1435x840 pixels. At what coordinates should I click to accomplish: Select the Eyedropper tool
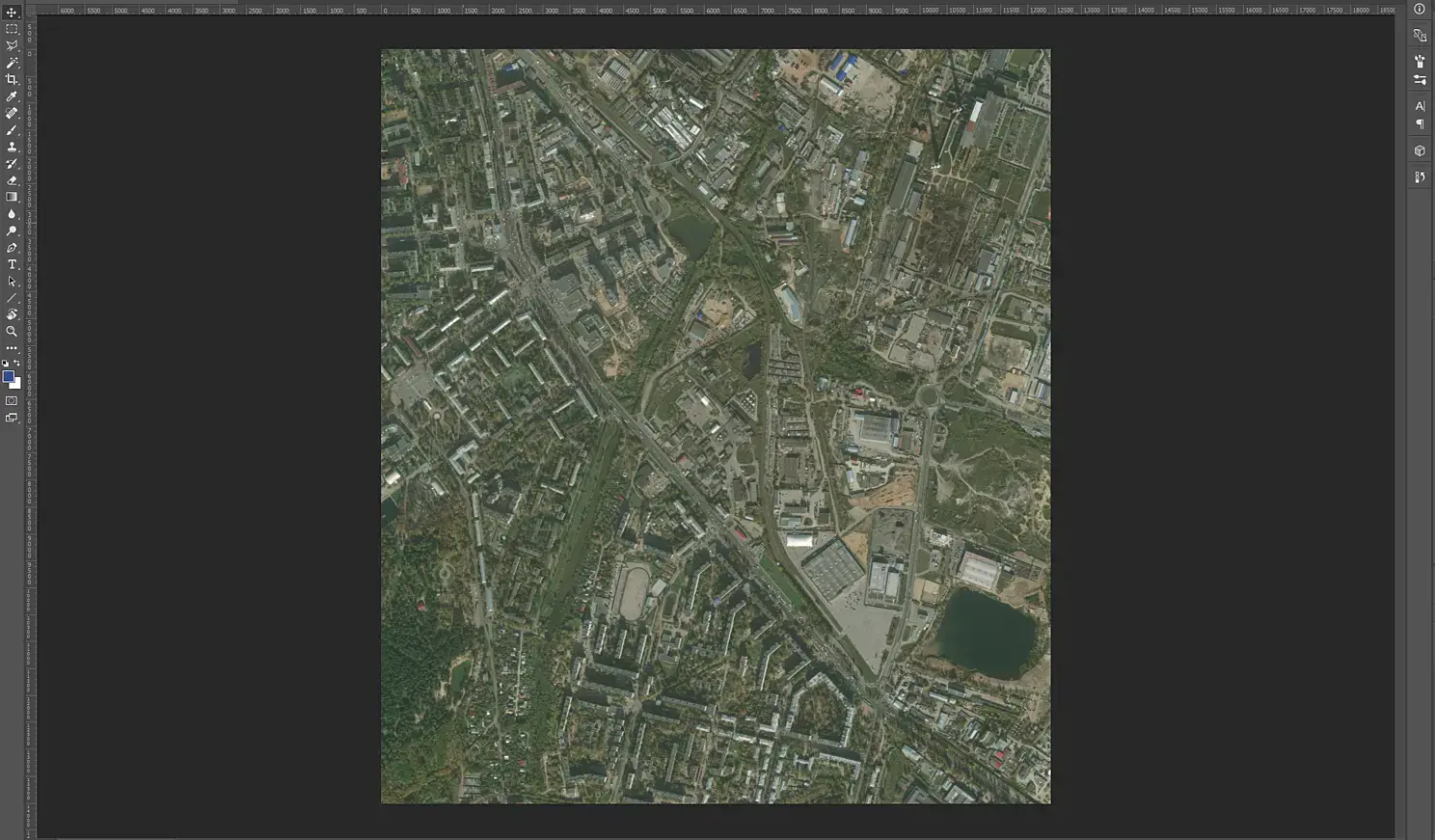tap(12, 96)
